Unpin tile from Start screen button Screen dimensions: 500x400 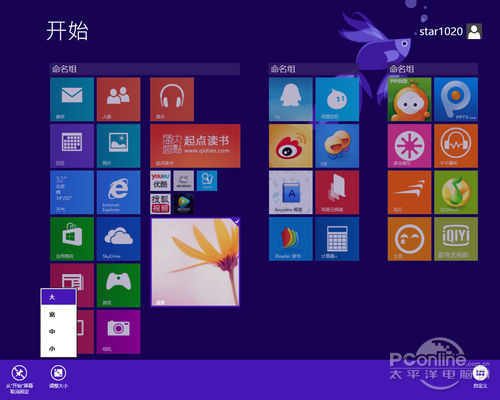[x=19, y=379]
